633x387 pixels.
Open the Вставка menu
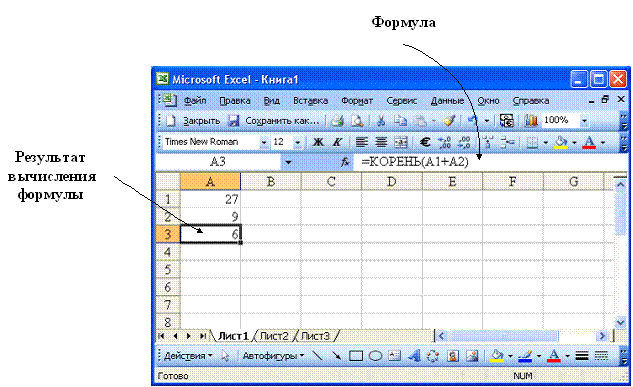click(310, 100)
